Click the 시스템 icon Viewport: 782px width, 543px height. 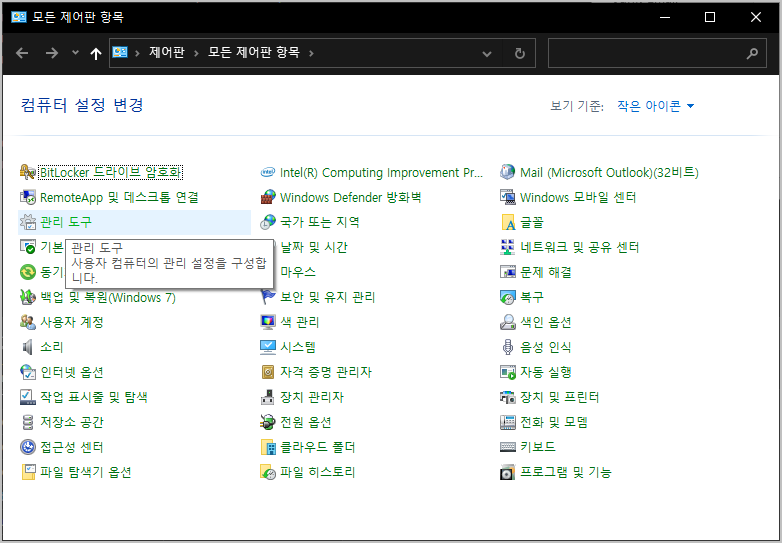point(268,347)
